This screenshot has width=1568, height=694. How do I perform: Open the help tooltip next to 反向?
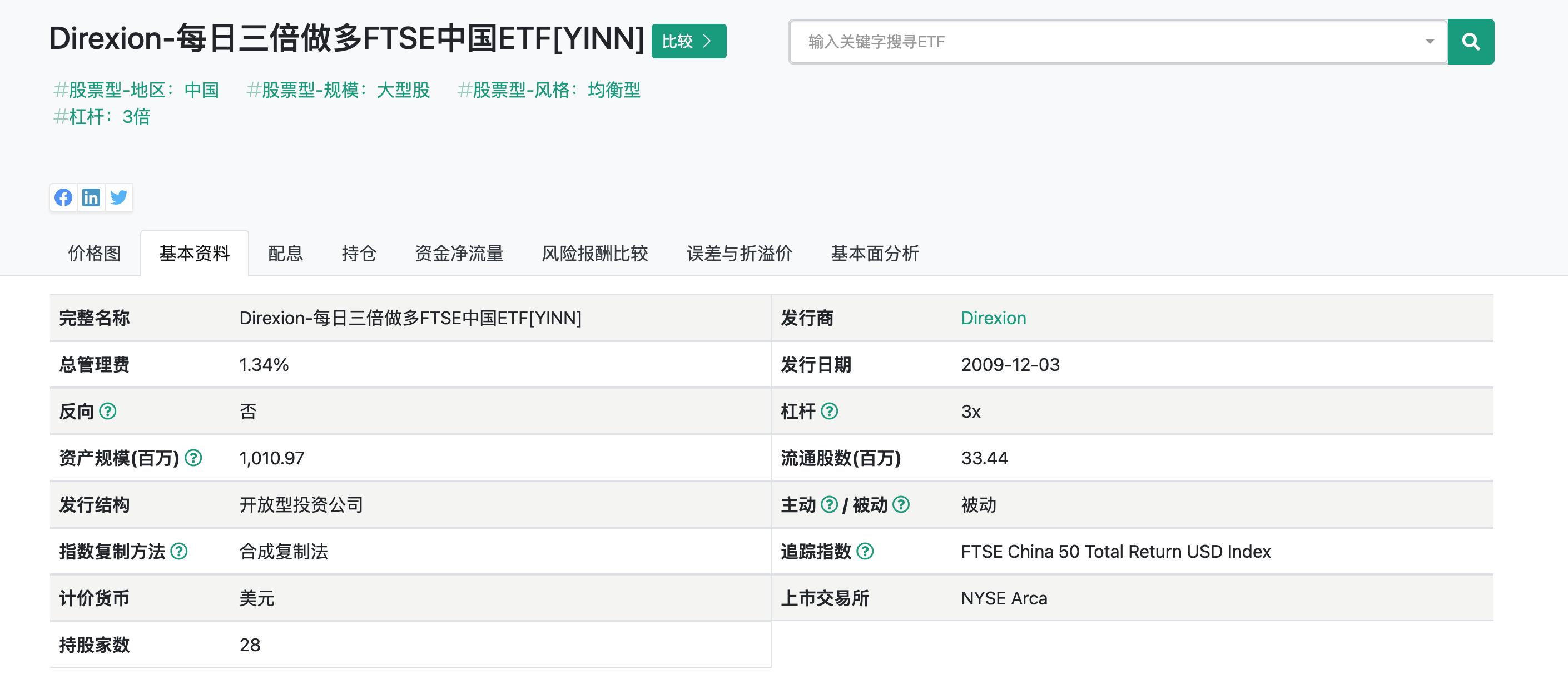click(109, 412)
